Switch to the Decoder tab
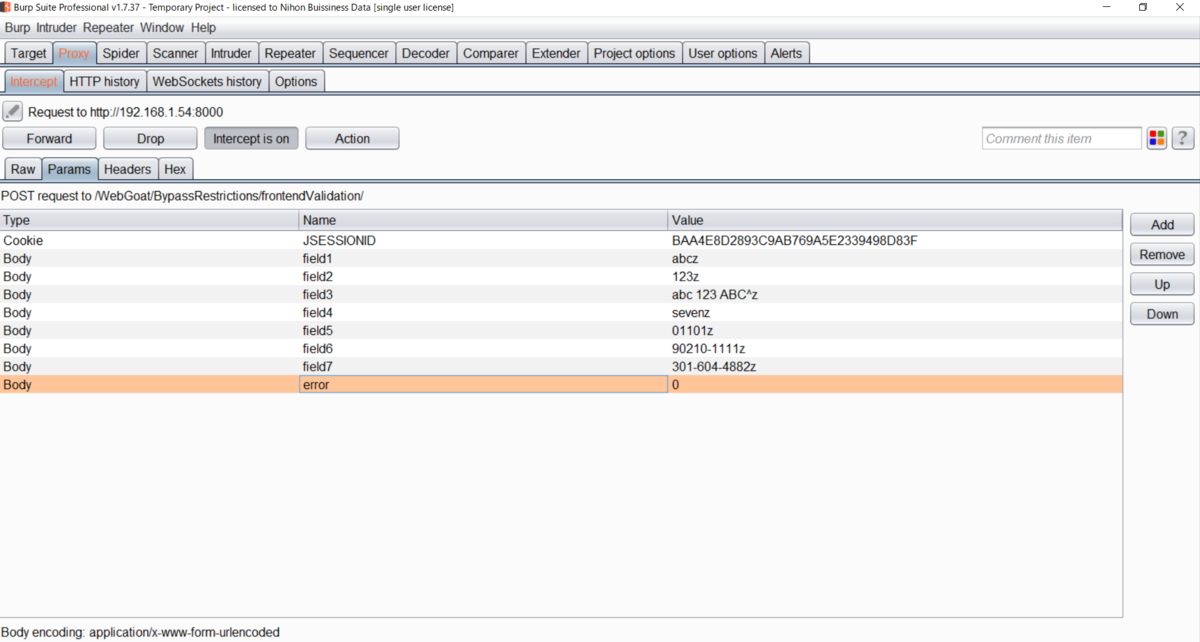Screen dimensions: 1200x642 coord(426,53)
